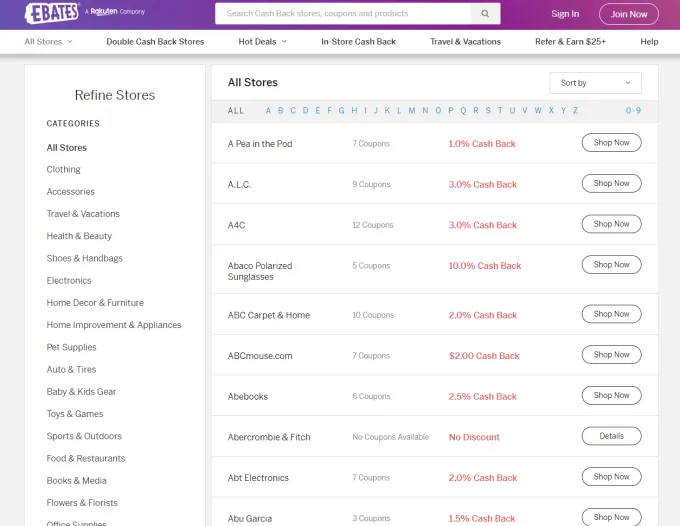Open the Abebooks store name
680x526 pixels.
click(x=248, y=397)
